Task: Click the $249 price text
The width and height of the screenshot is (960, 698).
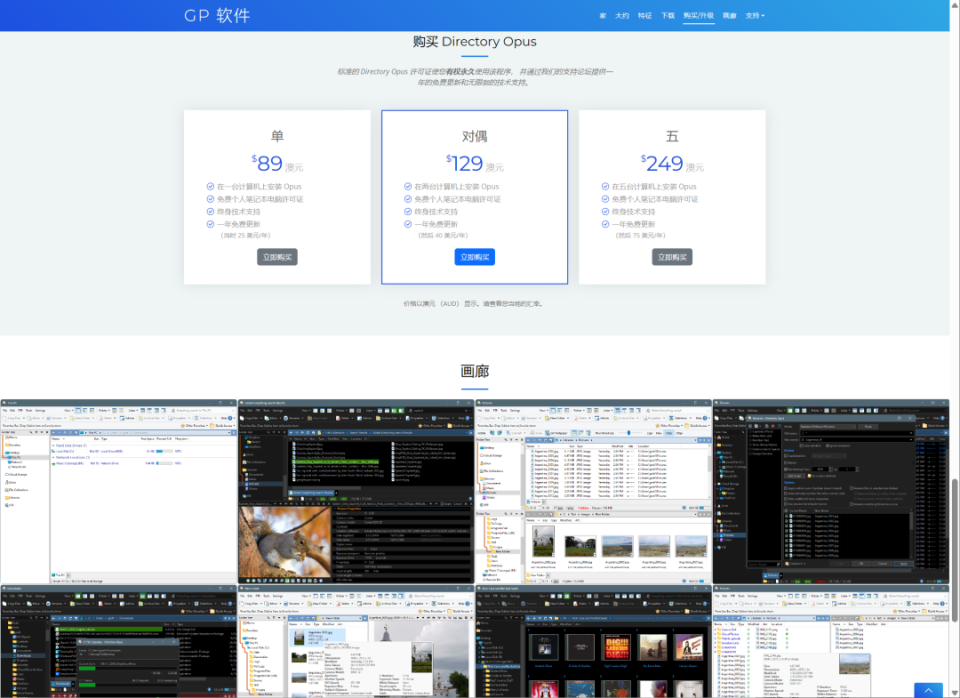Action: click(662, 163)
